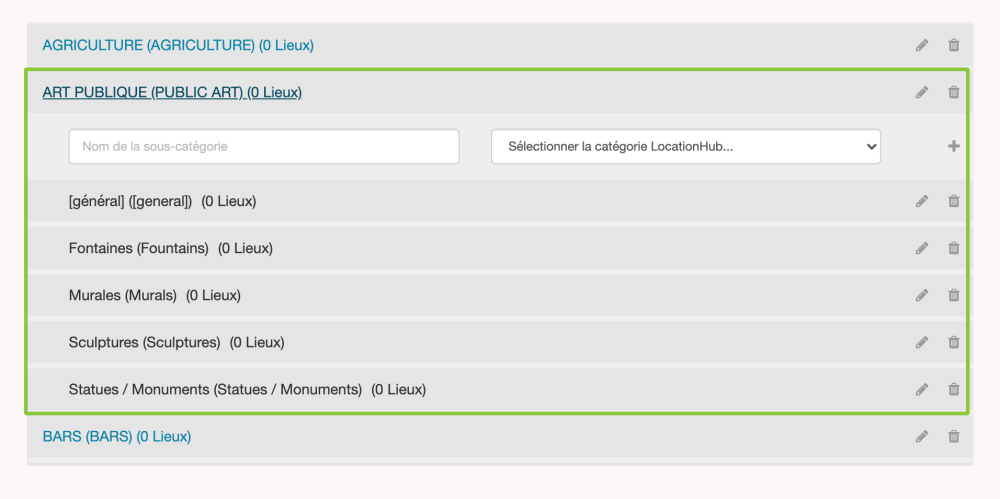Delete the Sculptures sub-category
1000x499 pixels.
tap(953, 342)
